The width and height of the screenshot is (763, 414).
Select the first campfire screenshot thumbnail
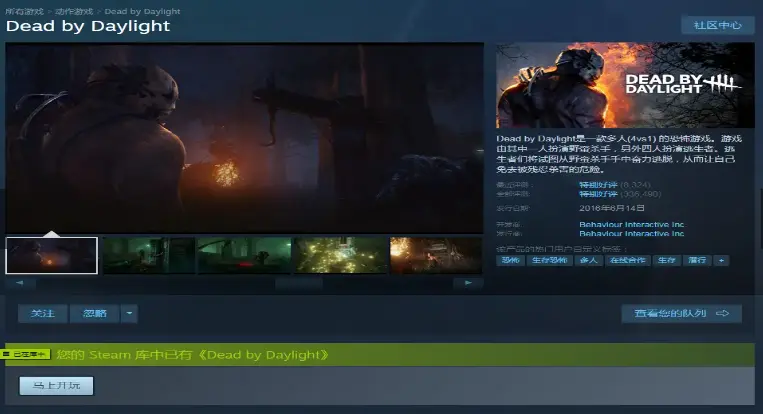52,255
